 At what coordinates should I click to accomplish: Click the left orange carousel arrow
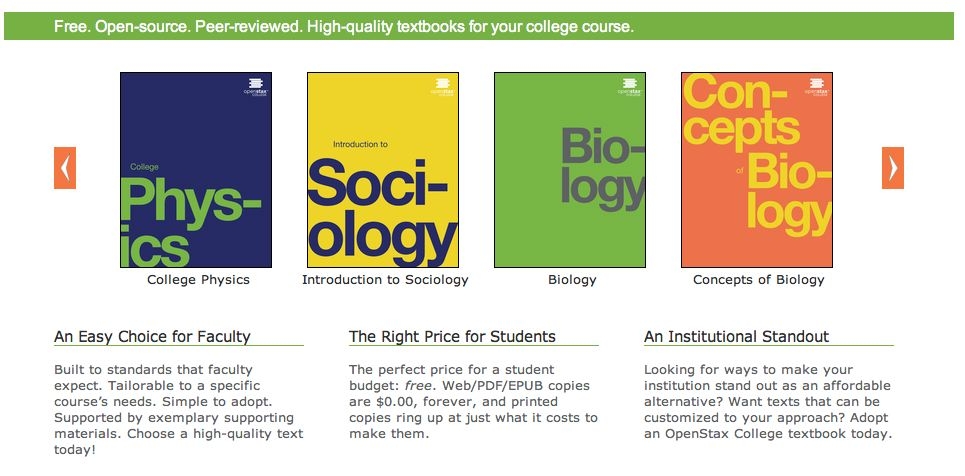click(x=65, y=167)
